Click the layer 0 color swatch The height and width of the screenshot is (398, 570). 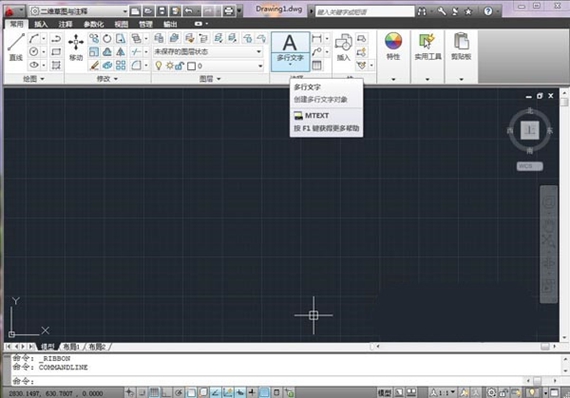pos(192,66)
